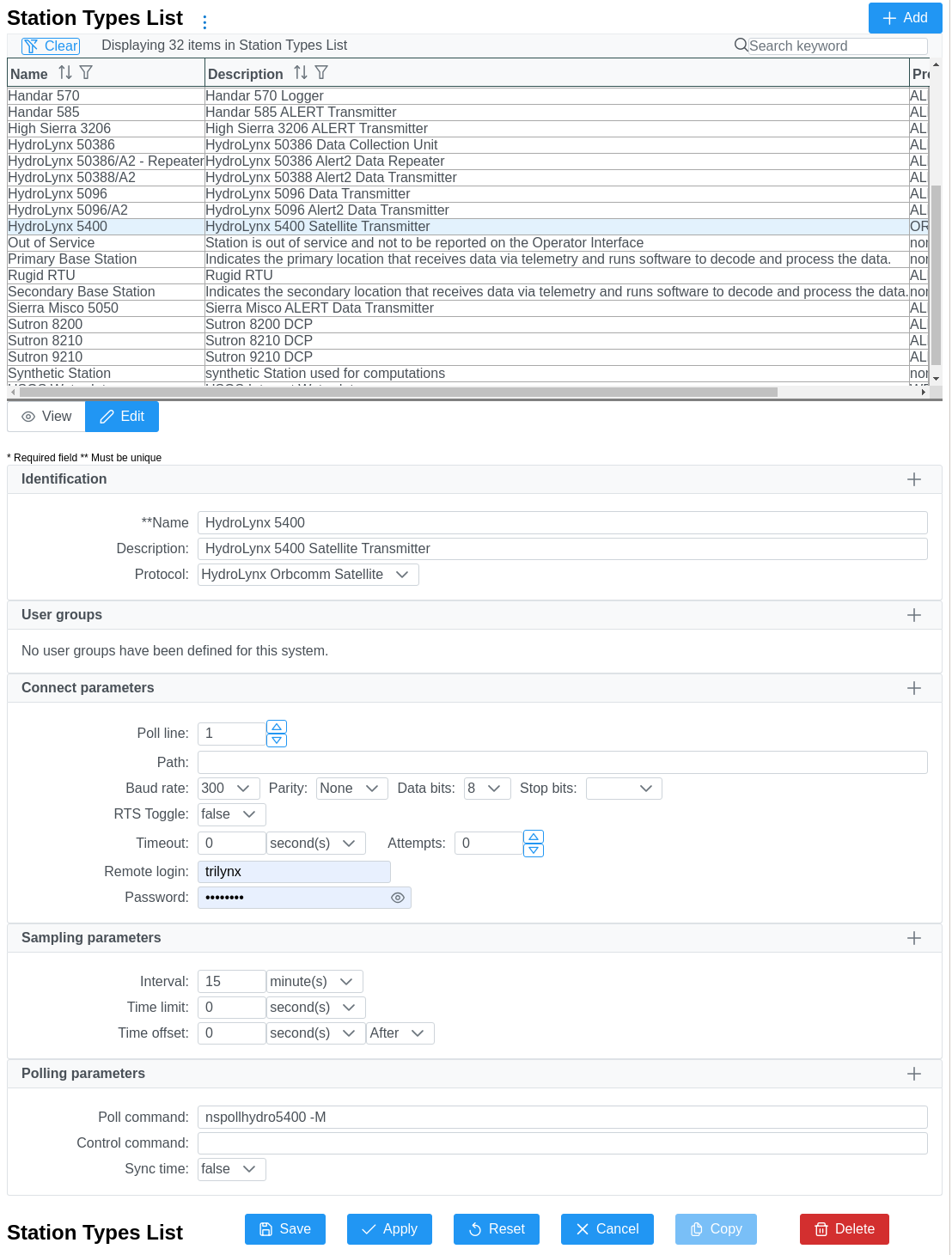952x1255 pixels.
Task: Show the password with eye icon
Action: point(398,898)
